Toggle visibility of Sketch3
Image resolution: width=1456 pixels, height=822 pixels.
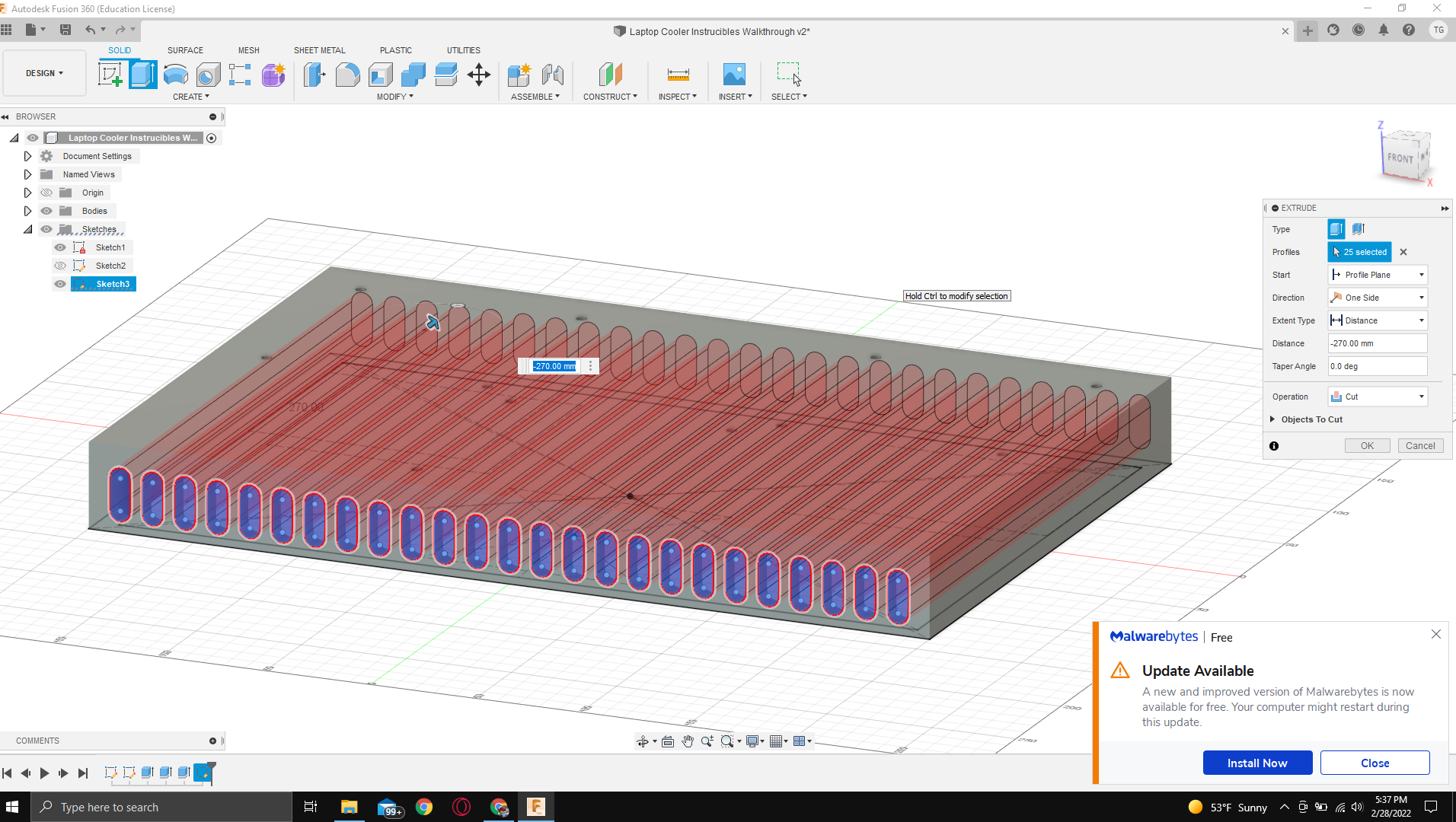[x=60, y=284]
